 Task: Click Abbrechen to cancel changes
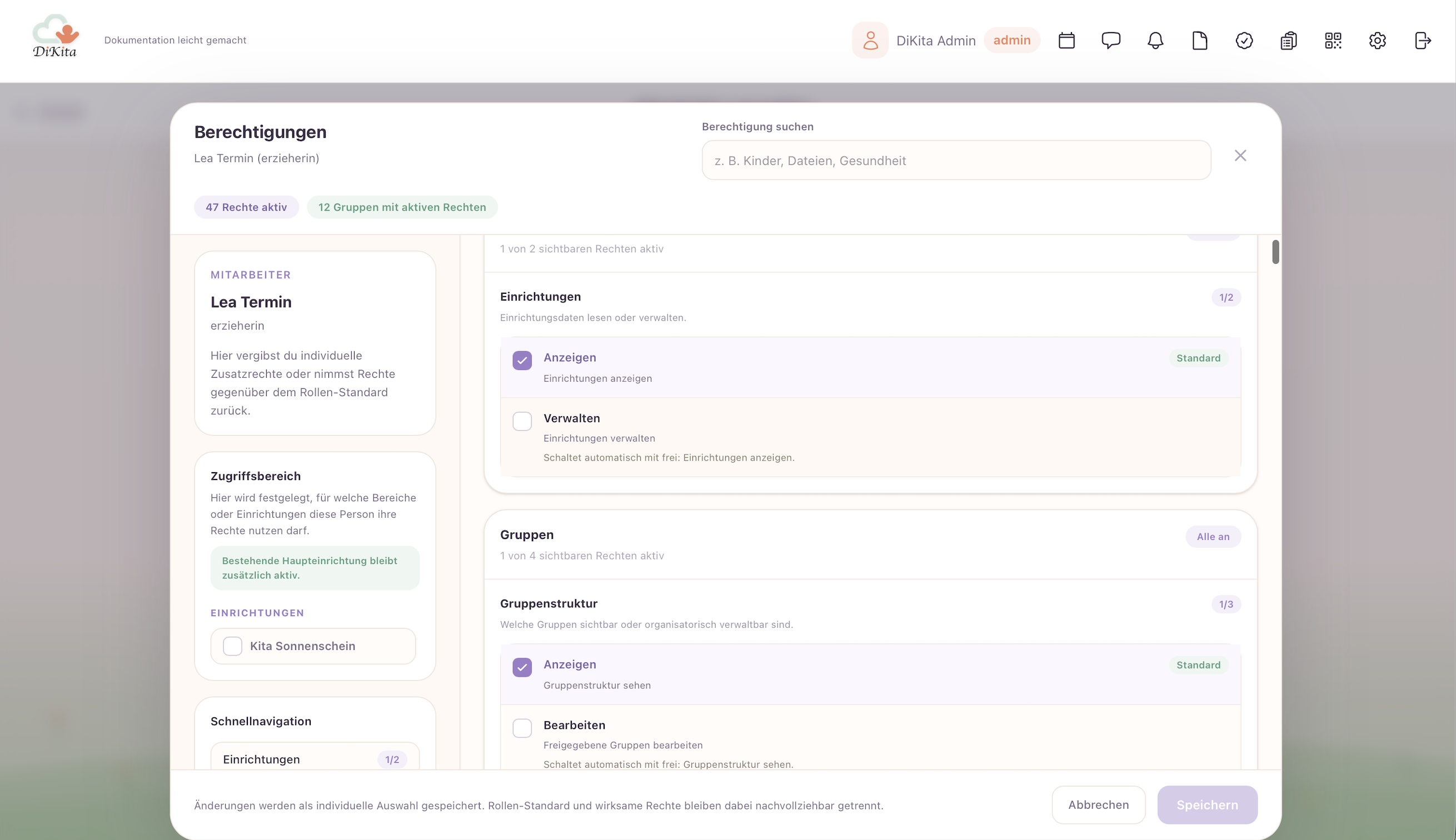[x=1098, y=805]
